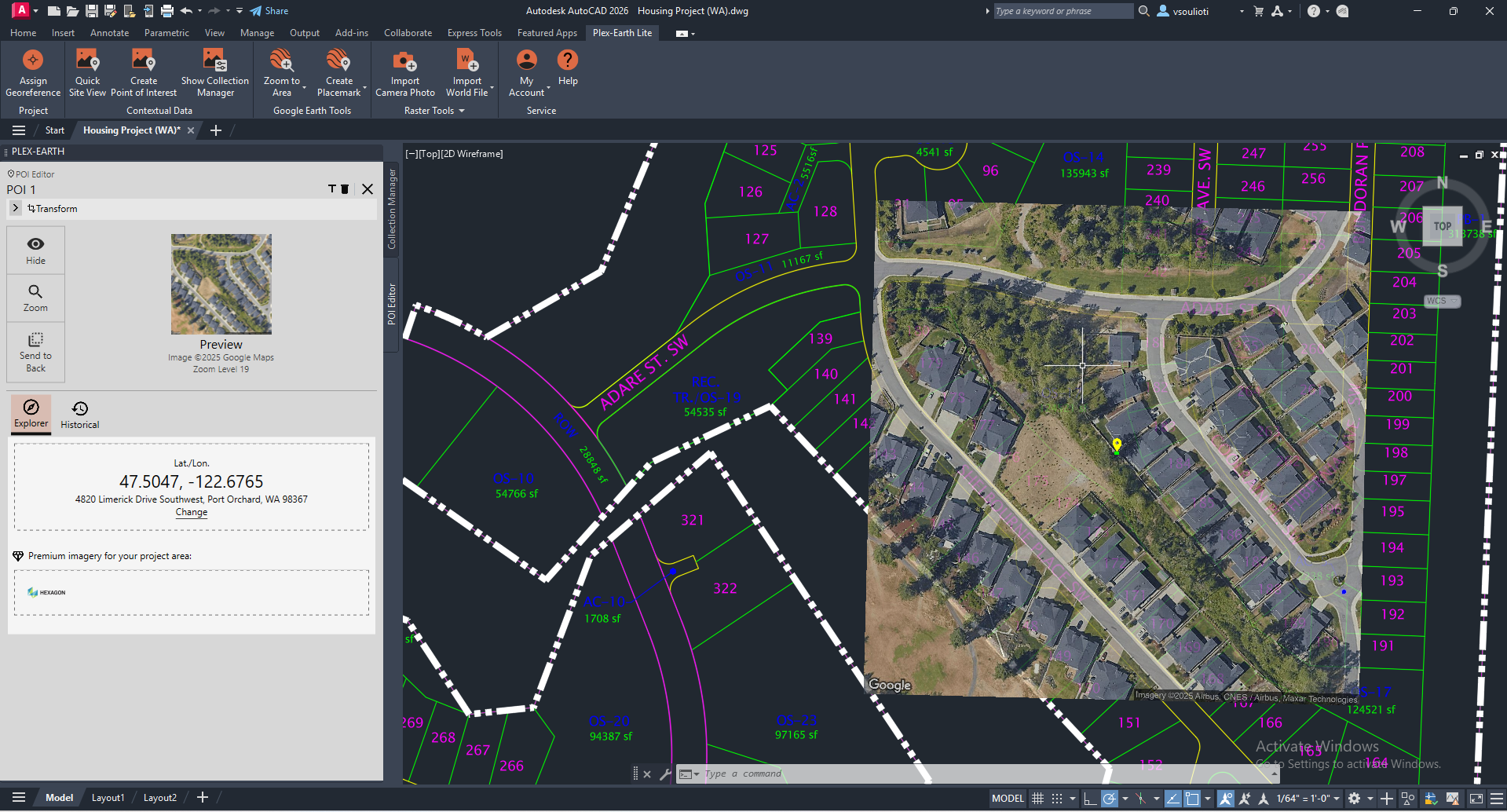This screenshot has width=1507, height=812.
Task: Click the Save As icon
Action: 111,11
